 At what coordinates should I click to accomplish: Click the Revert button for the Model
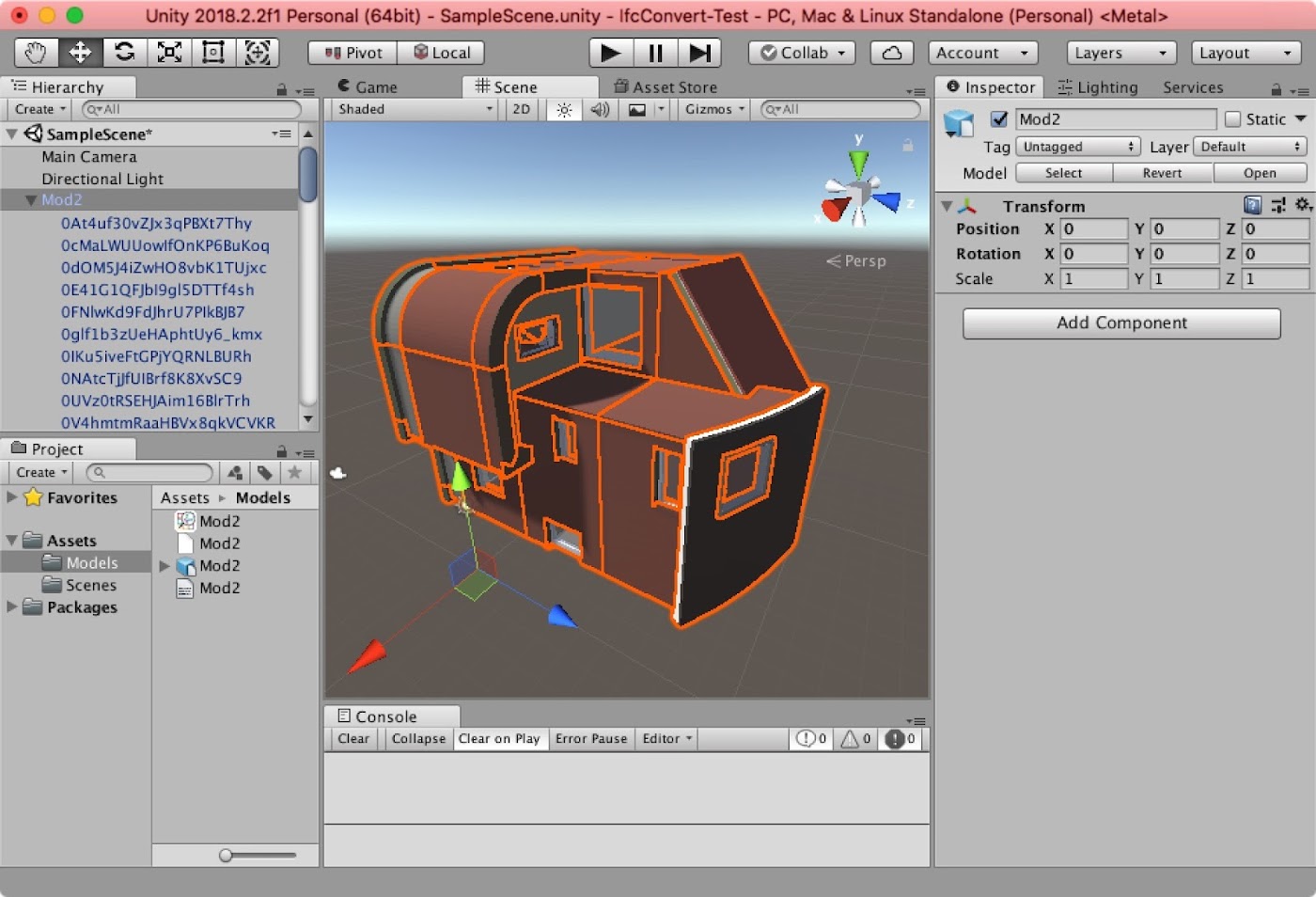point(1162,173)
